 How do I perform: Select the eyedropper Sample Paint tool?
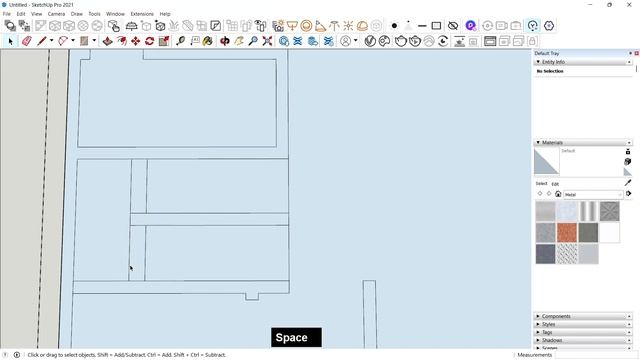628,182
